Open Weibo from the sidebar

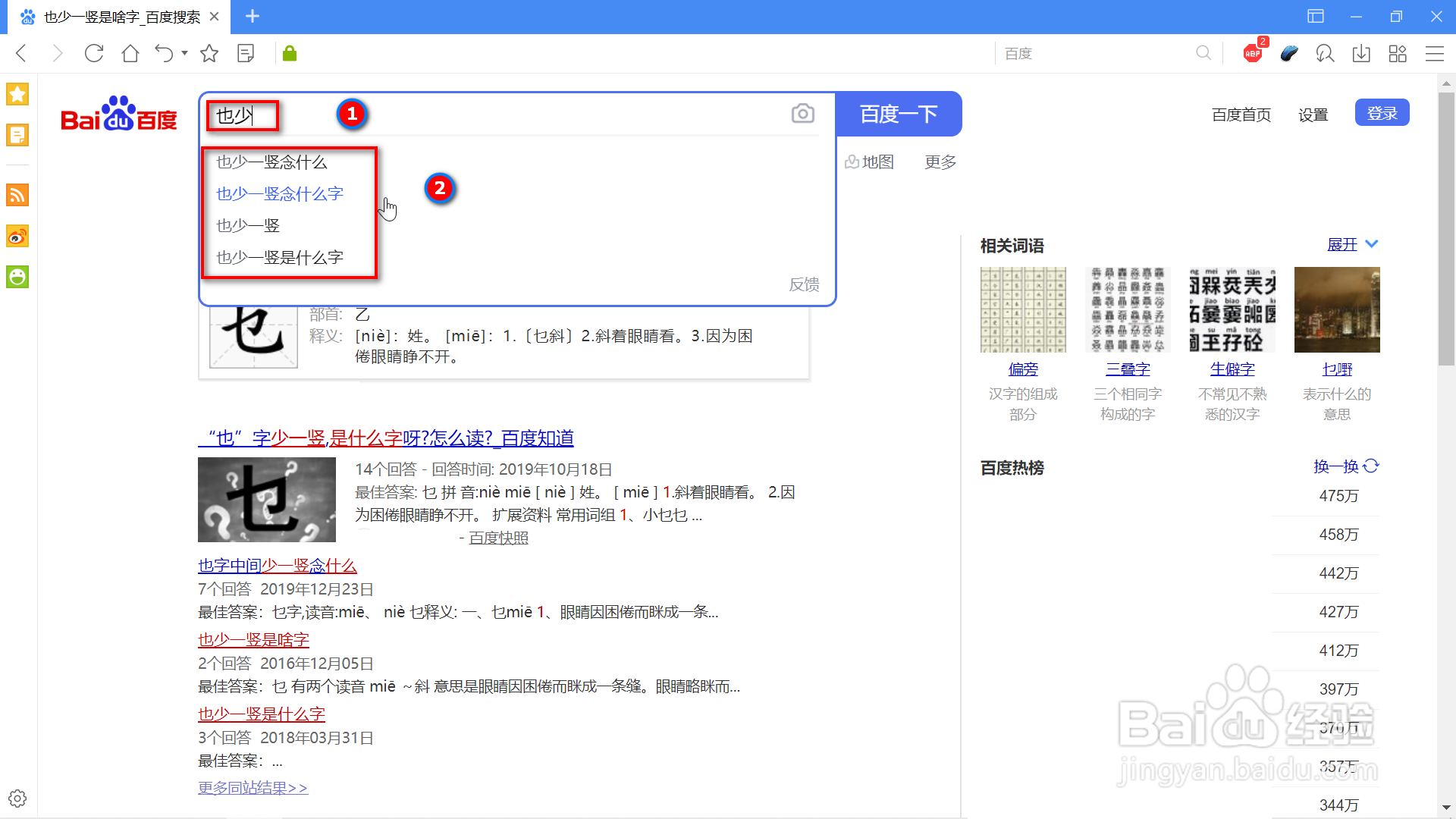point(17,236)
